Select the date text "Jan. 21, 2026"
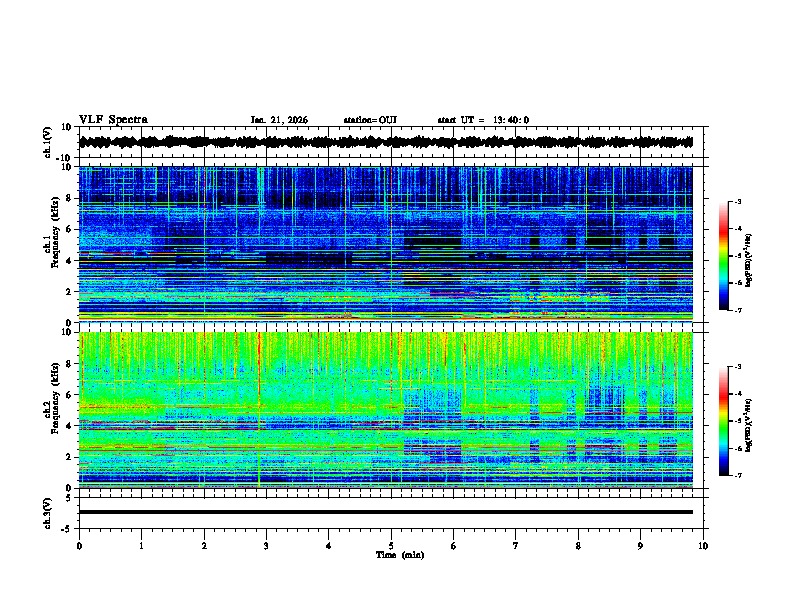Image resolution: width=792 pixels, height=612 pixels. [279, 120]
